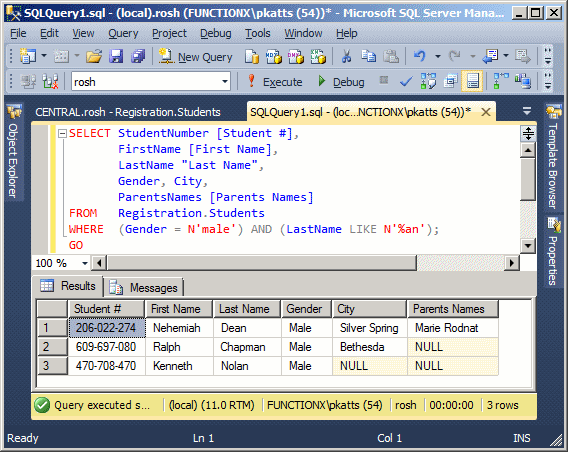Open the rosh database dropdown

[x=225, y=82]
